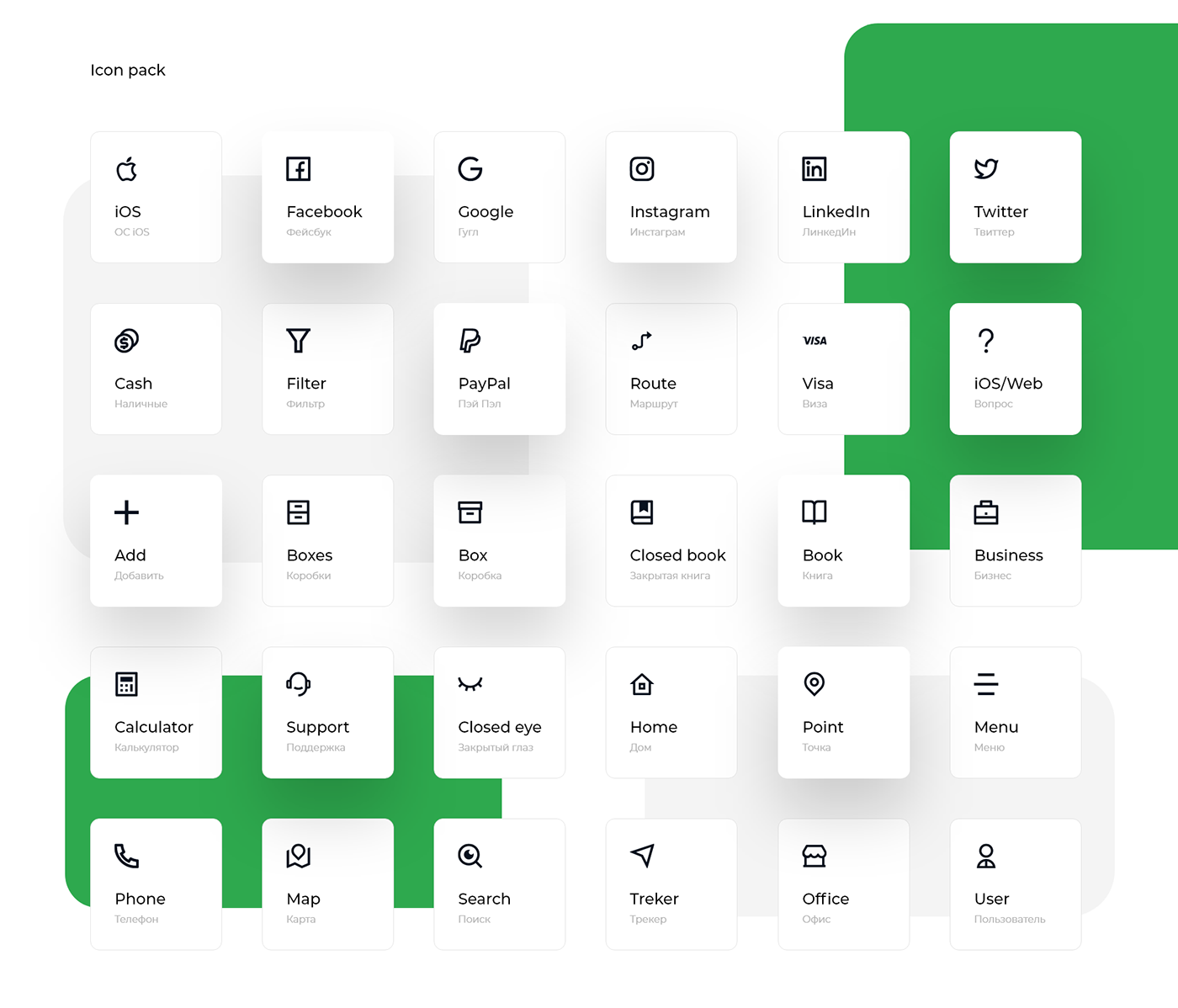Screen dimensions: 1178x1008
Task: Click the Calculator icon
Action: (x=126, y=684)
